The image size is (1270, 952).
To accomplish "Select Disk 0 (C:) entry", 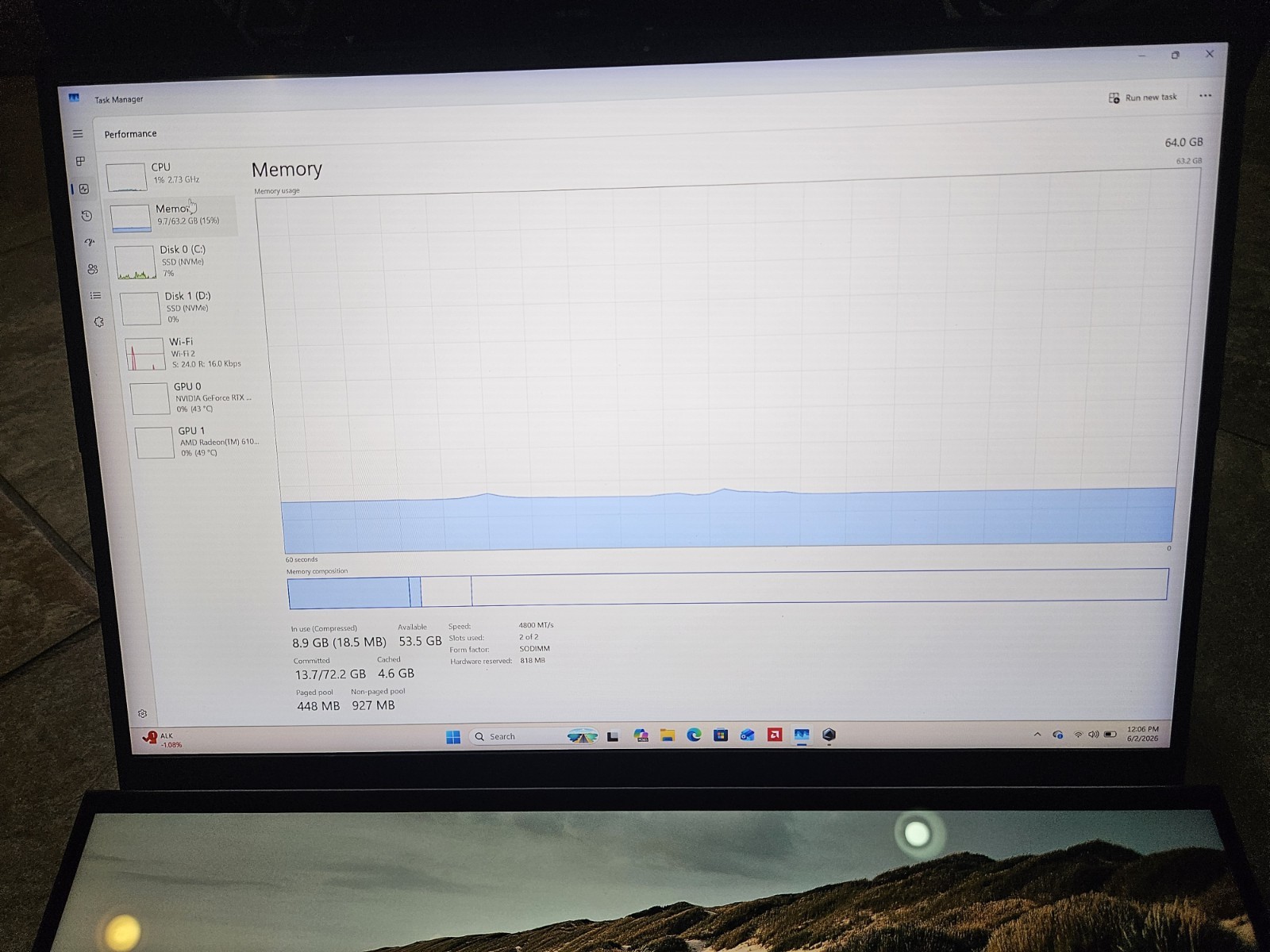I will tap(178, 261).
